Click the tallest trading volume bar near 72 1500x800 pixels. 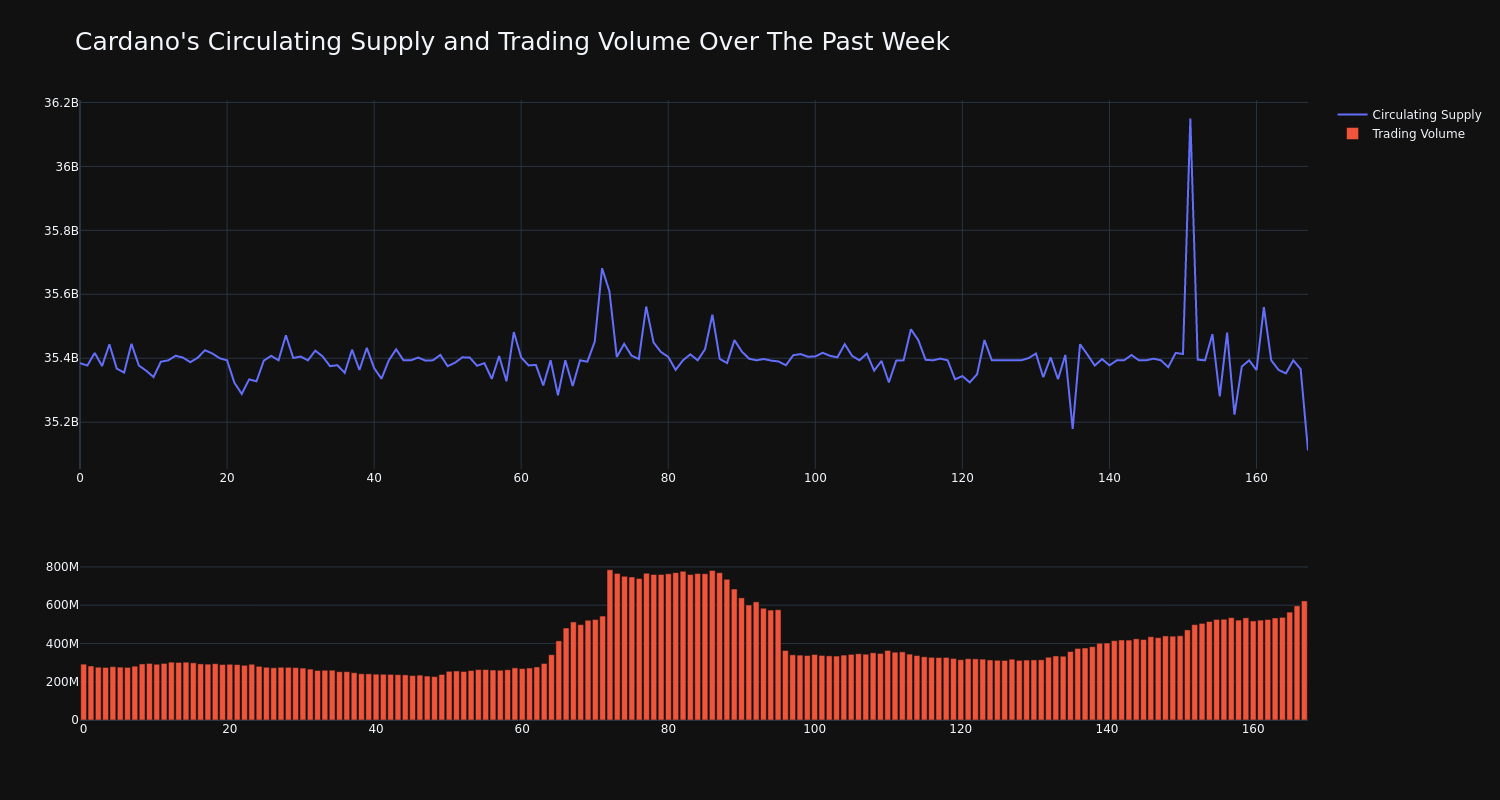click(610, 645)
